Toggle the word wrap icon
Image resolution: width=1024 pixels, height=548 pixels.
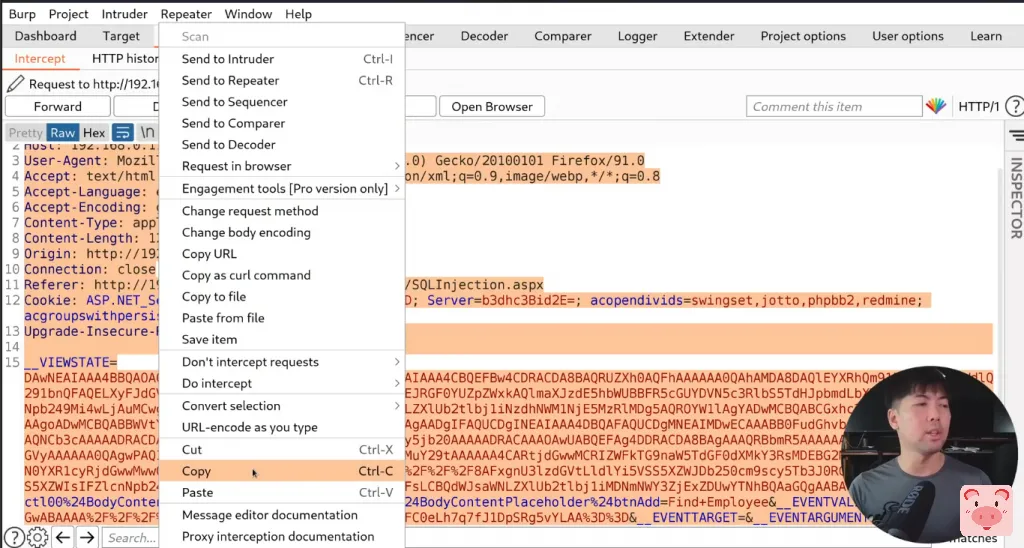tap(123, 132)
